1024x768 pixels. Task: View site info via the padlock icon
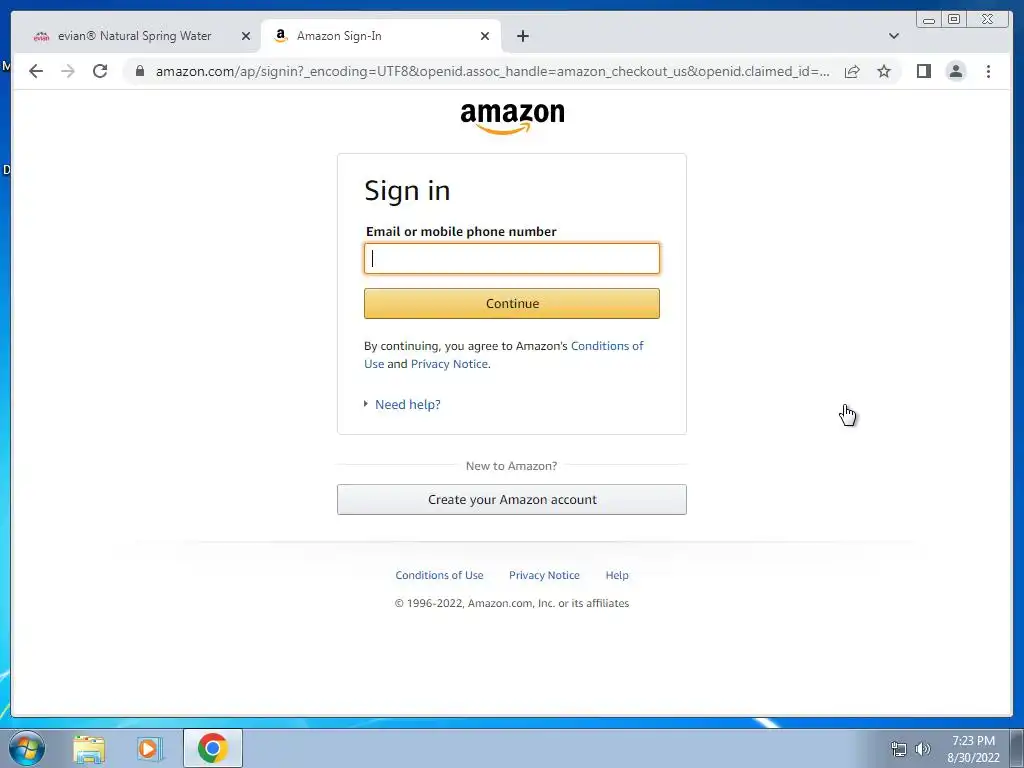(x=140, y=71)
